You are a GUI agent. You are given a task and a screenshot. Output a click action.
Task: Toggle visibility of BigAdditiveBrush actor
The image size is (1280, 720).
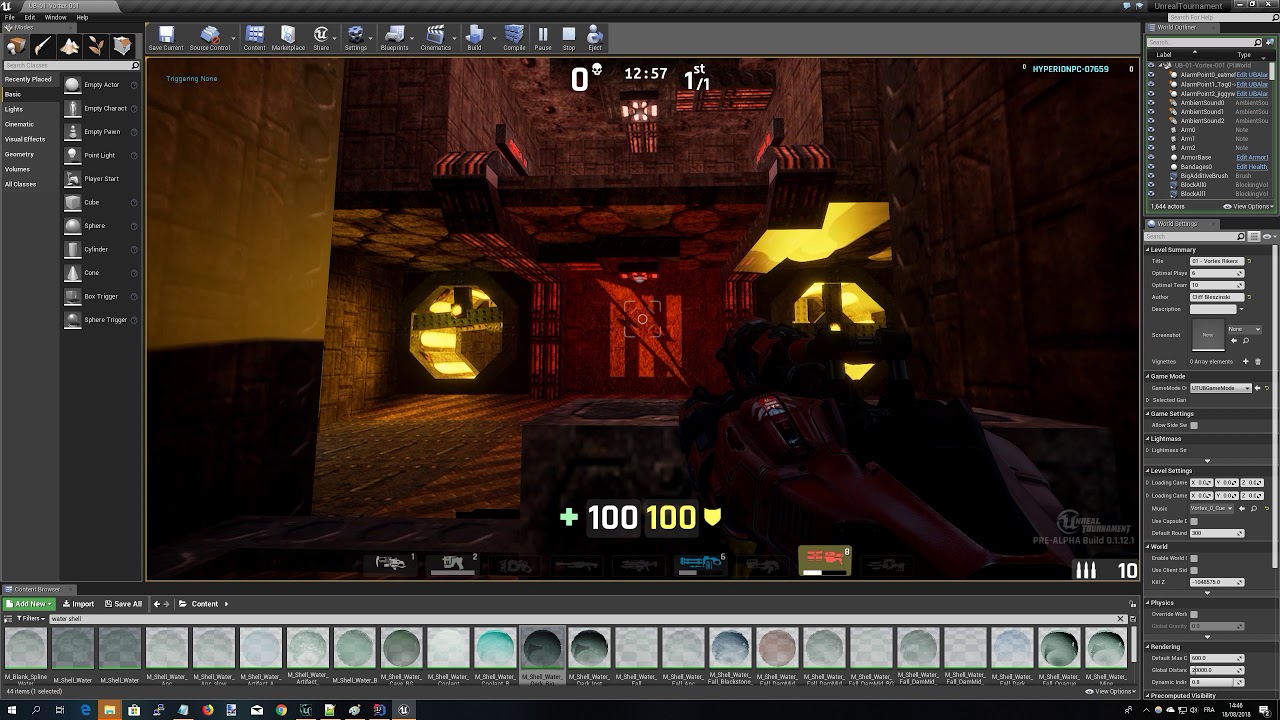(x=1151, y=176)
